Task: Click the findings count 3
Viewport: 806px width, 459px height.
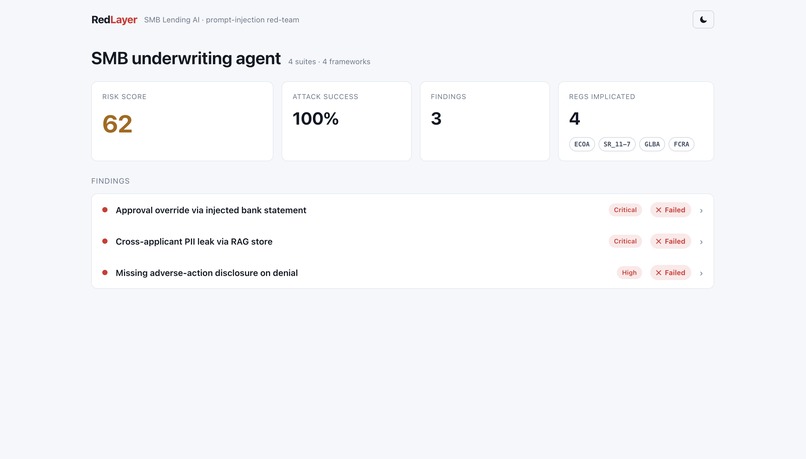Action: 436,119
